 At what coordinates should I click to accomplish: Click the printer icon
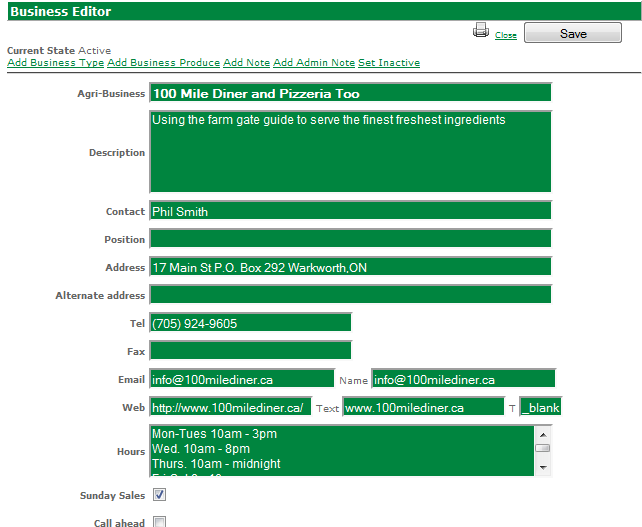point(481,30)
